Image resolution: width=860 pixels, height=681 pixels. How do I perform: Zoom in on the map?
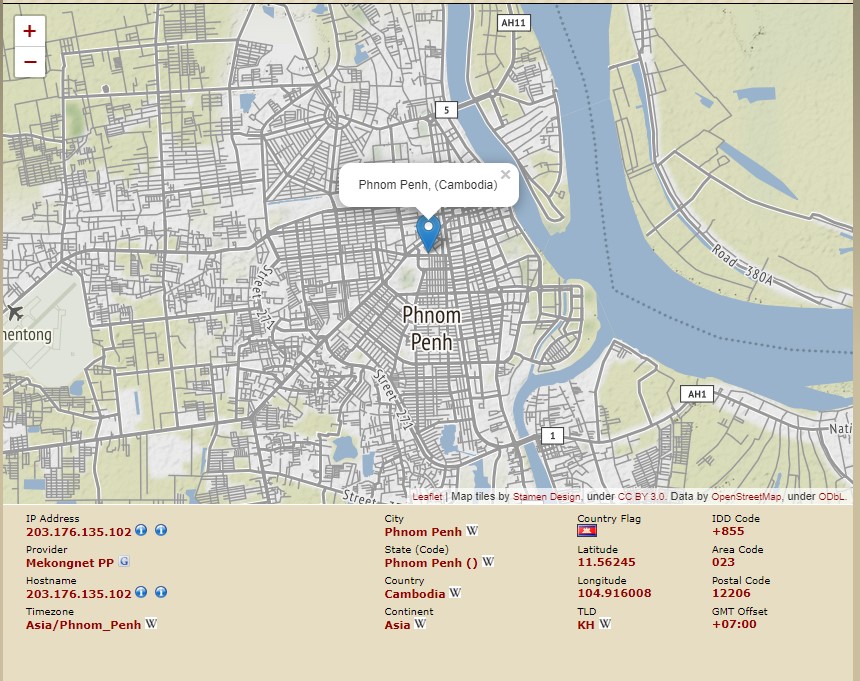click(x=30, y=31)
